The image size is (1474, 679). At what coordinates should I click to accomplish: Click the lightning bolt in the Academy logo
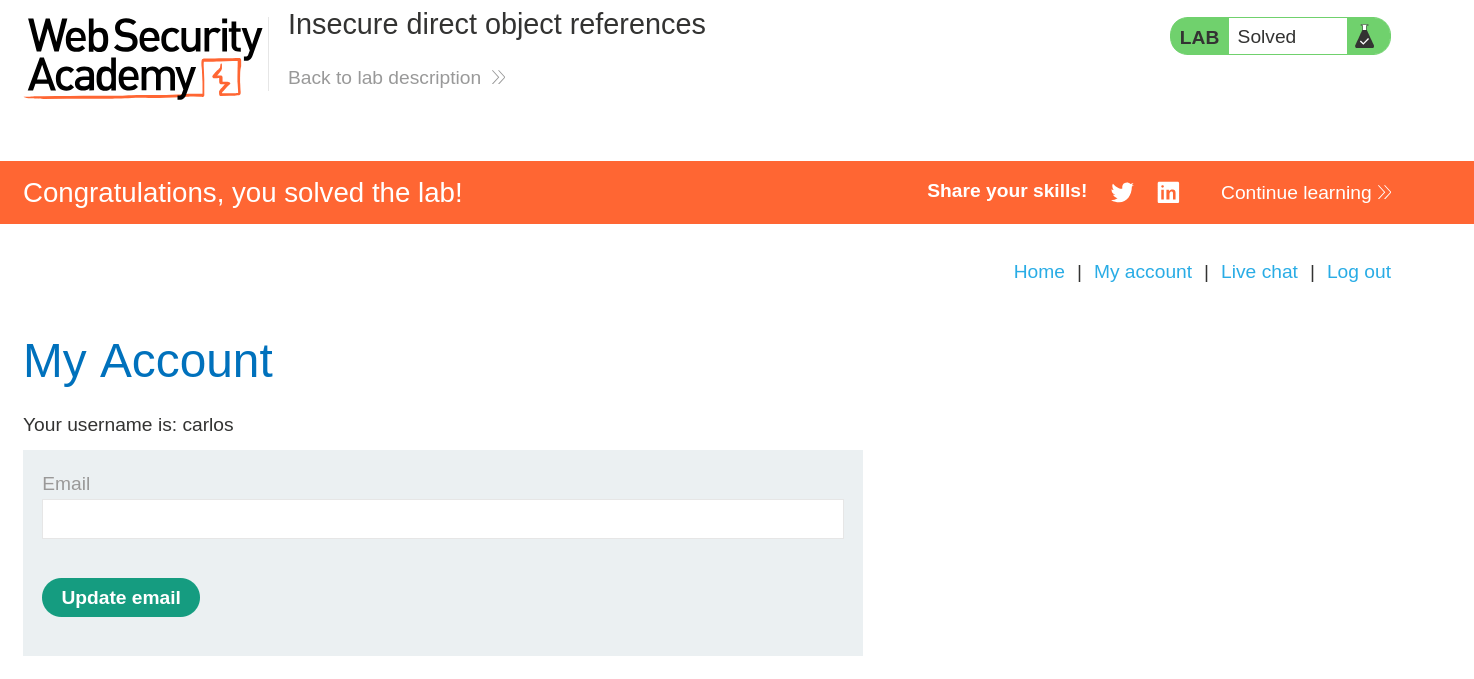point(219,76)
